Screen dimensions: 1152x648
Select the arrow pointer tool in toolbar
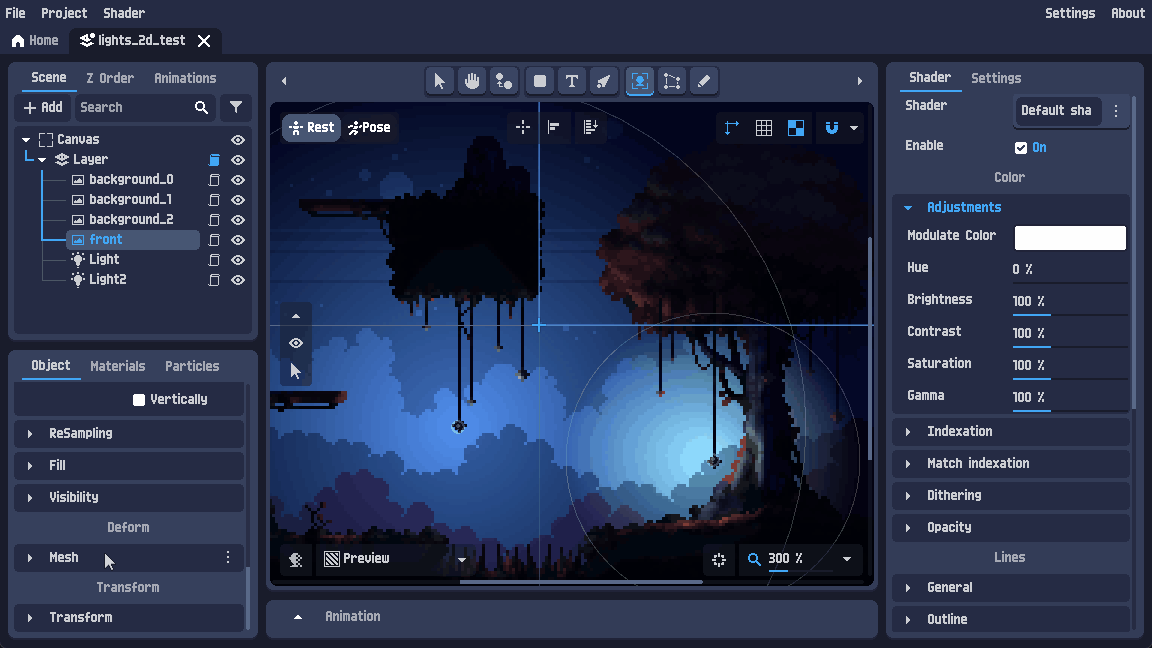point(439,81)
